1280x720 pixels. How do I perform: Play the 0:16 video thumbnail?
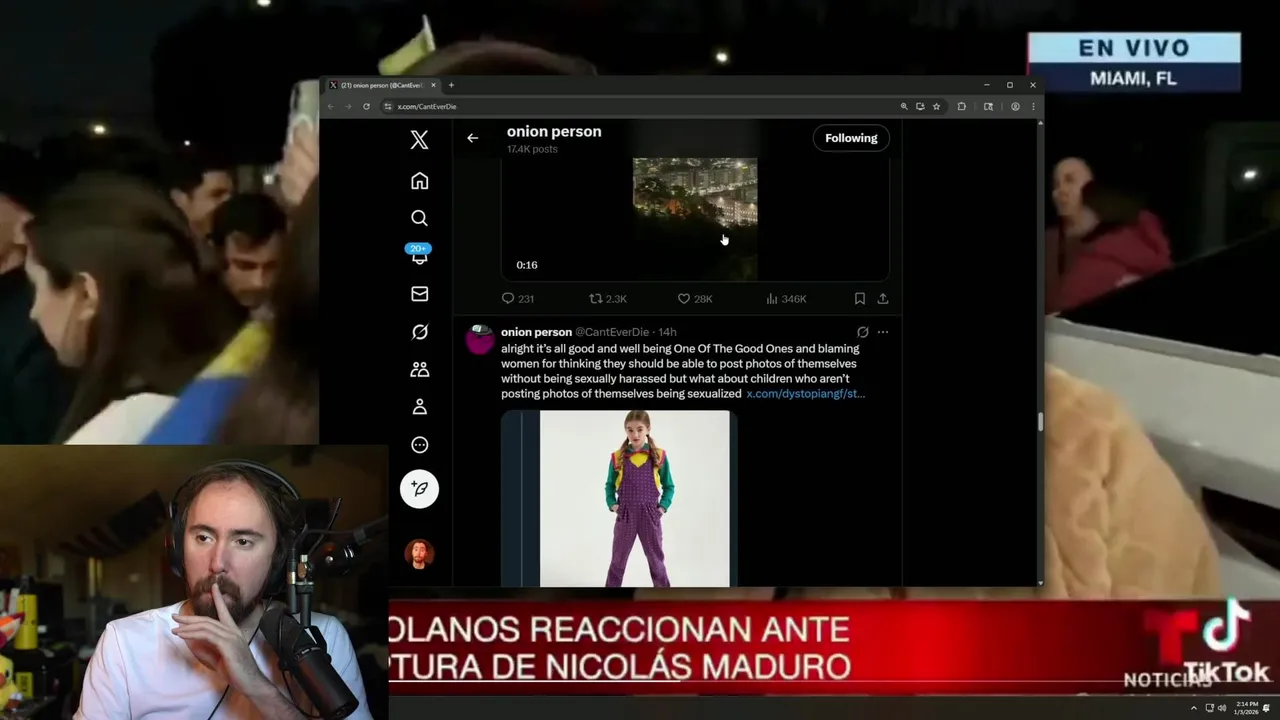click(x=695, y=218)
